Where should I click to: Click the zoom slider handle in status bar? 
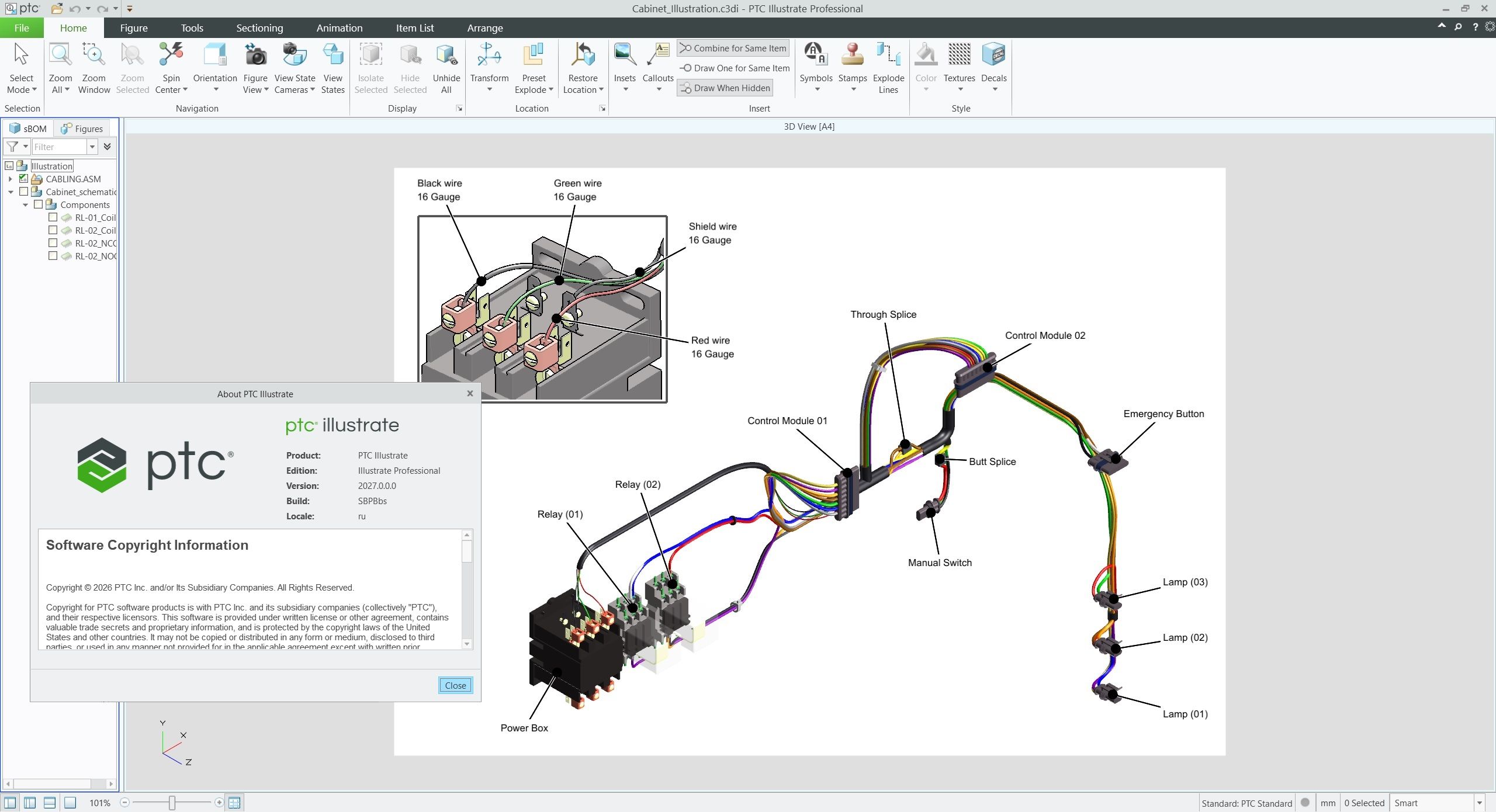coord(172,803)
